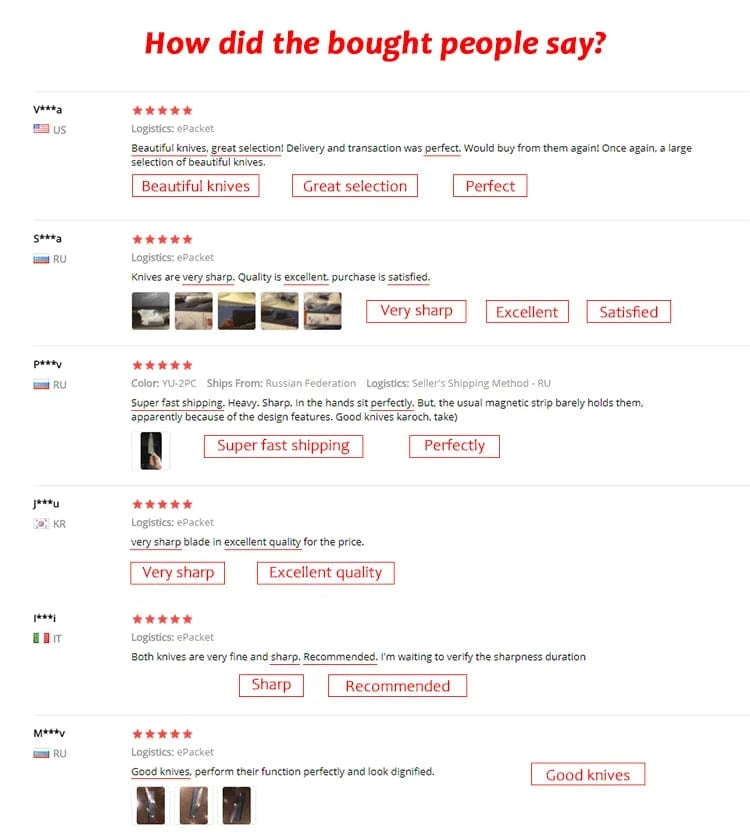750x840 pixels.
Task: Click the five-star rating on J***u's review
Action: click(162, 504)
